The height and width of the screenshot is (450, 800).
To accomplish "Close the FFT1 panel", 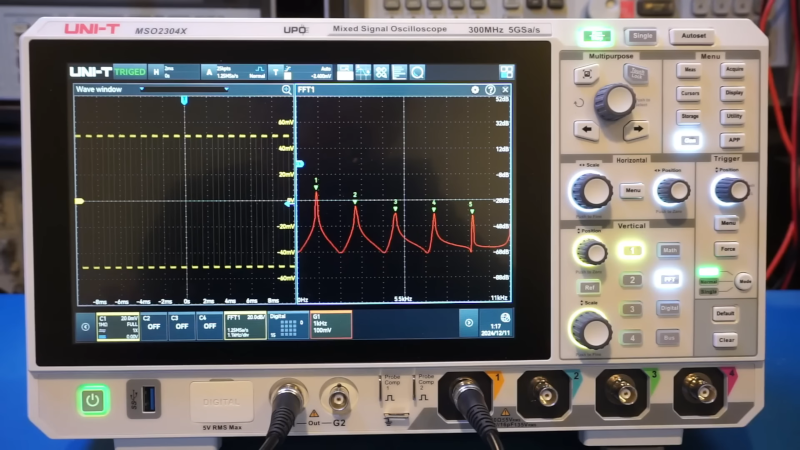I will coord(505,90).
